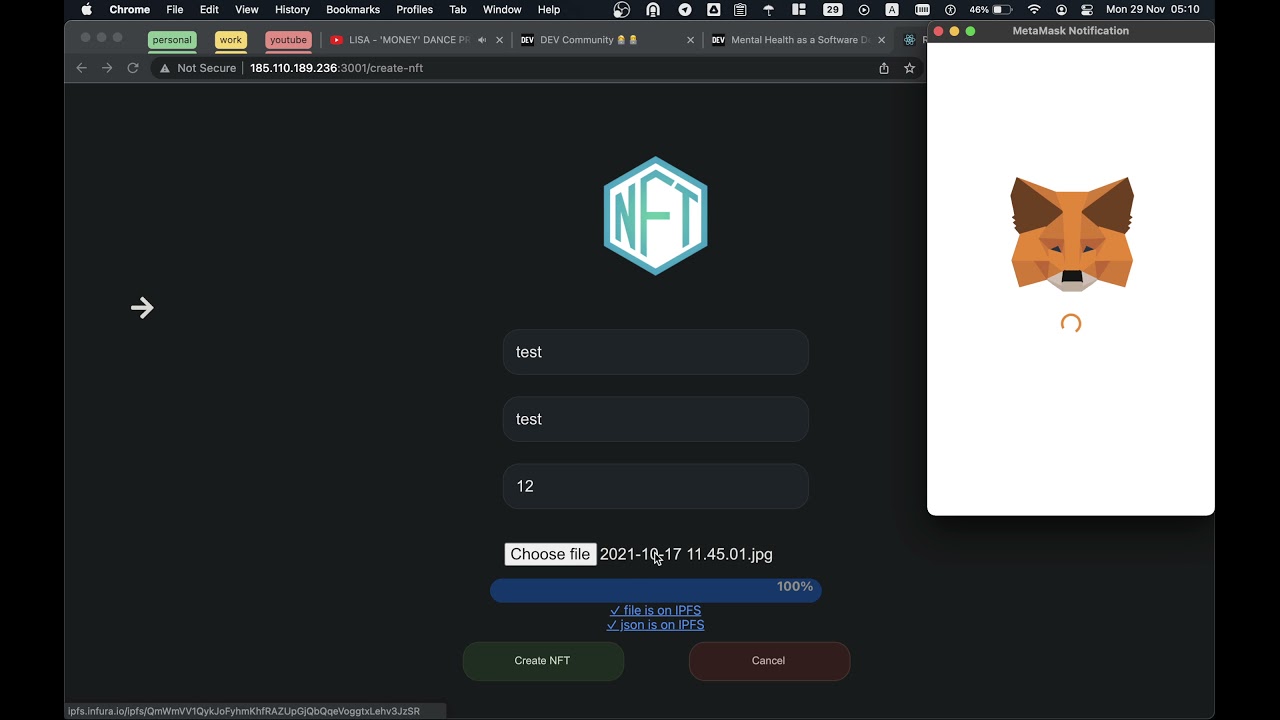Screen dimensions: 1280x720
Task: Bookmark this page with the star icon
Action: 910,68
